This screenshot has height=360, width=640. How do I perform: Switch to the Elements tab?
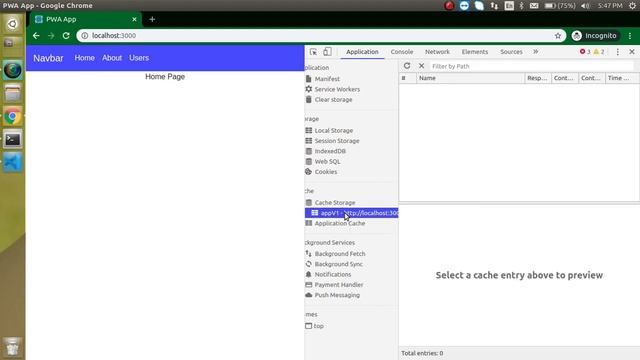[x=475, y=52]
